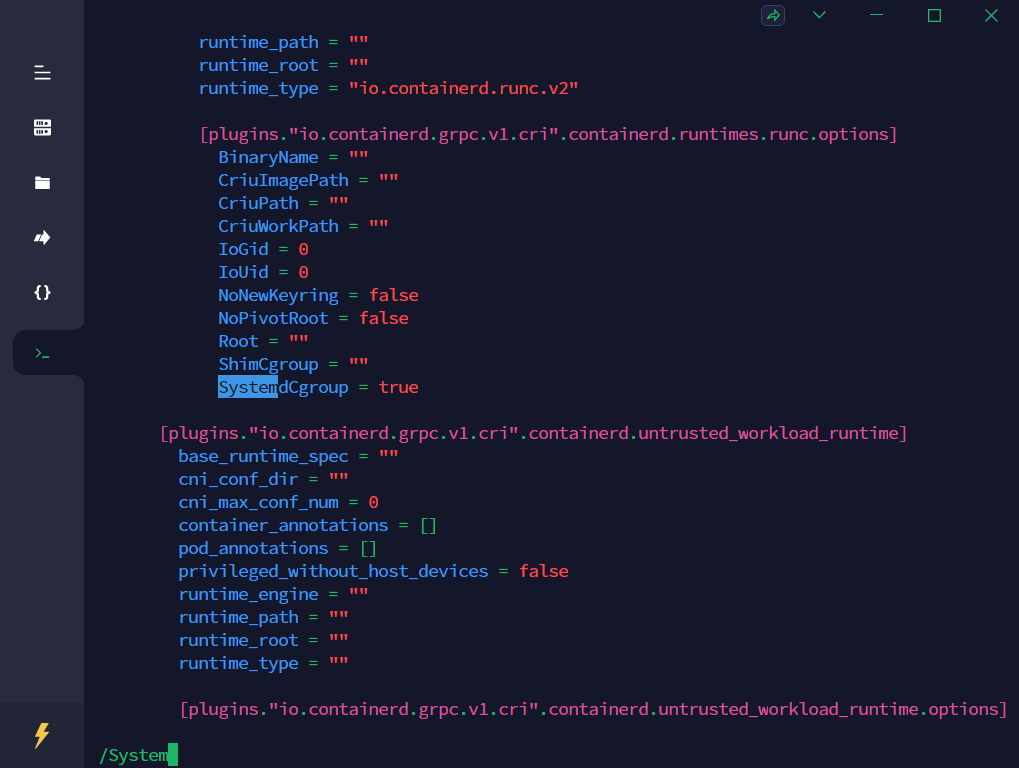Click the privileged_without_host_devices key
Viewport: 1019px width, 768px height.
(333, 571)
